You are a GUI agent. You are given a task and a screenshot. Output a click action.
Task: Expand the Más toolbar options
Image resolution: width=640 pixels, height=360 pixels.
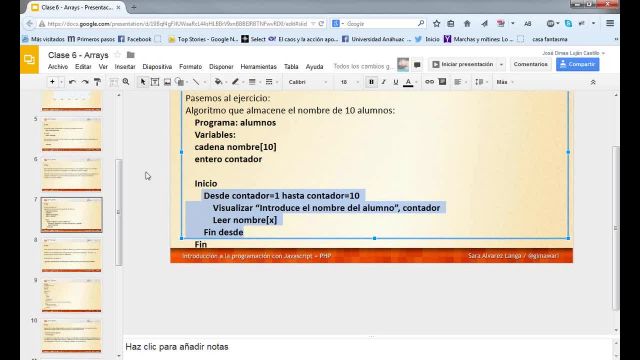[504, 82]
